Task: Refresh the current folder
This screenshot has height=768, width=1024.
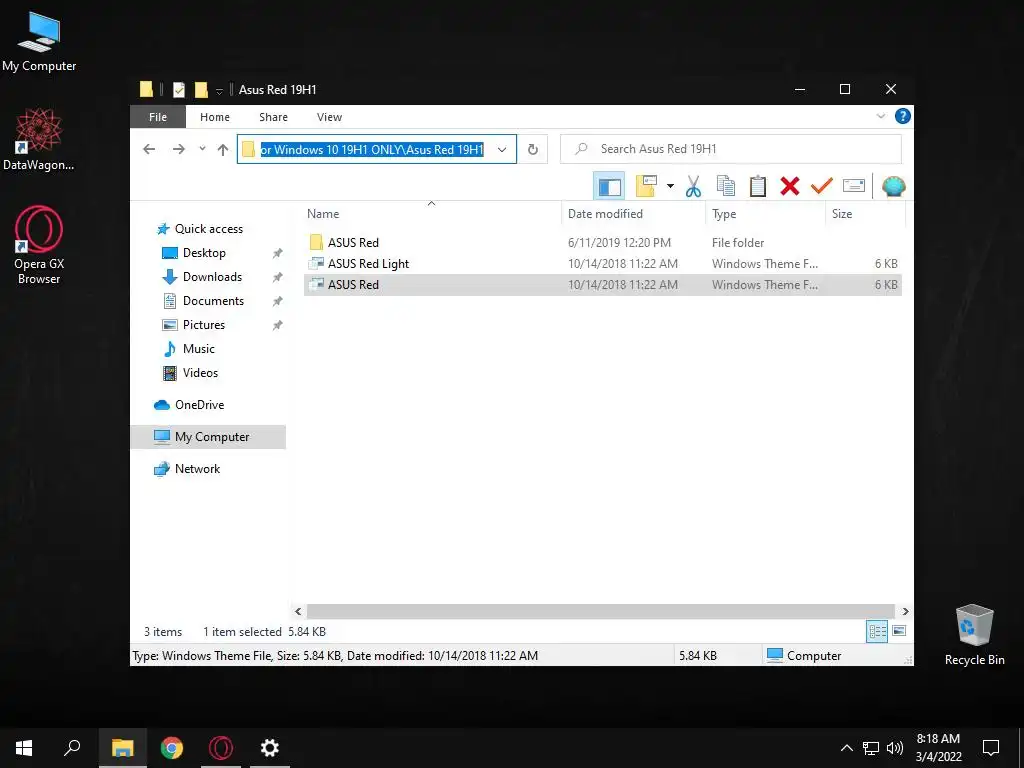Action: 533,150
